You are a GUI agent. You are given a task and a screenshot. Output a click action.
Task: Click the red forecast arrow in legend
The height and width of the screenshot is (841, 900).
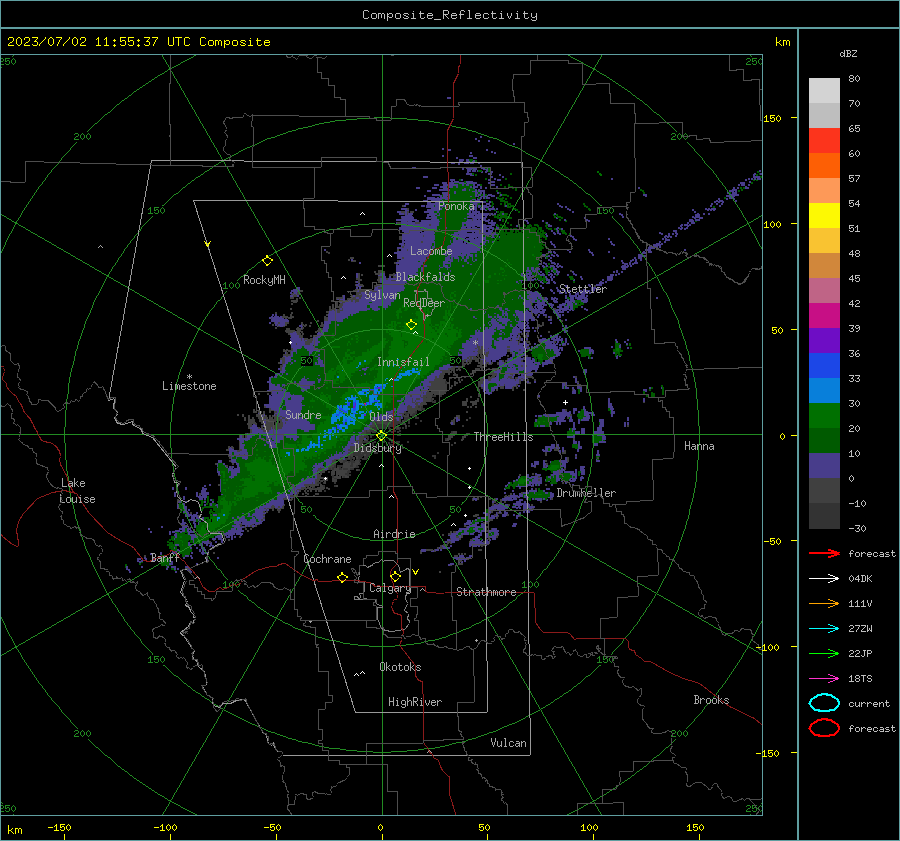(824, 553)
